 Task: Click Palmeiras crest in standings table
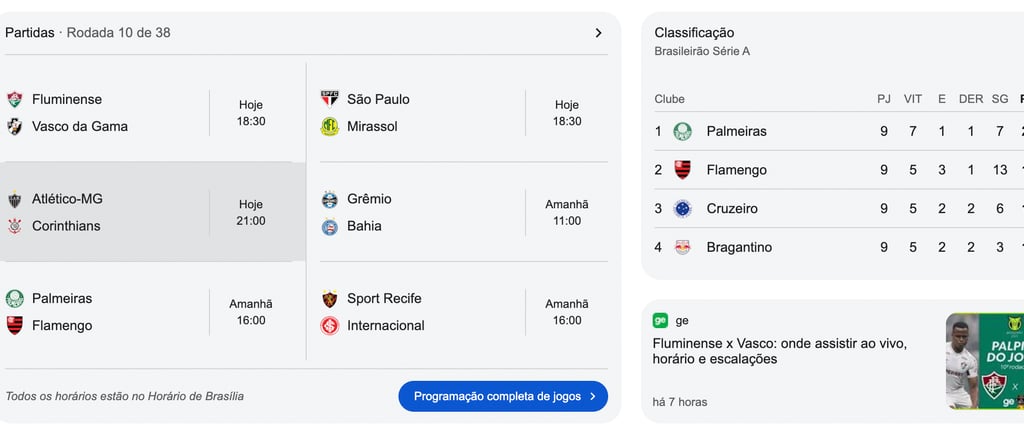[682, 131]
